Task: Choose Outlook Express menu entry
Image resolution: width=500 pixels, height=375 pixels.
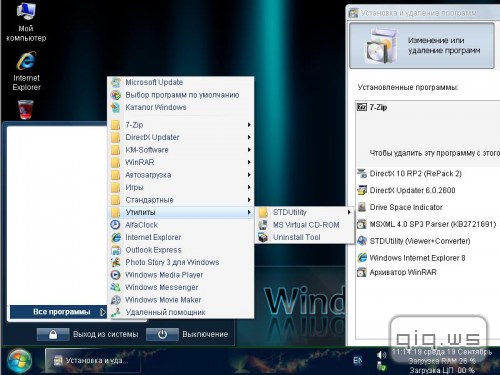Action: coord(181,250)
